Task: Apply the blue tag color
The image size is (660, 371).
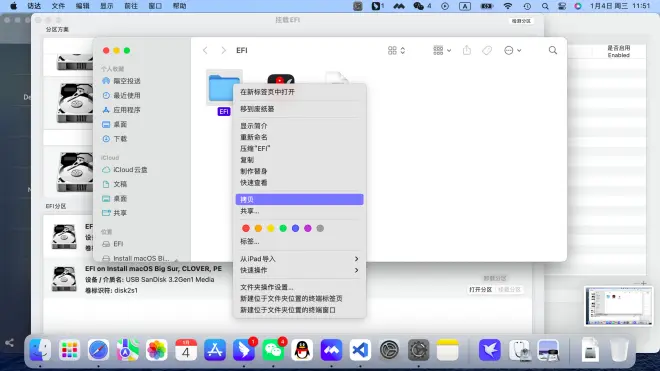Action: point(295,228)
